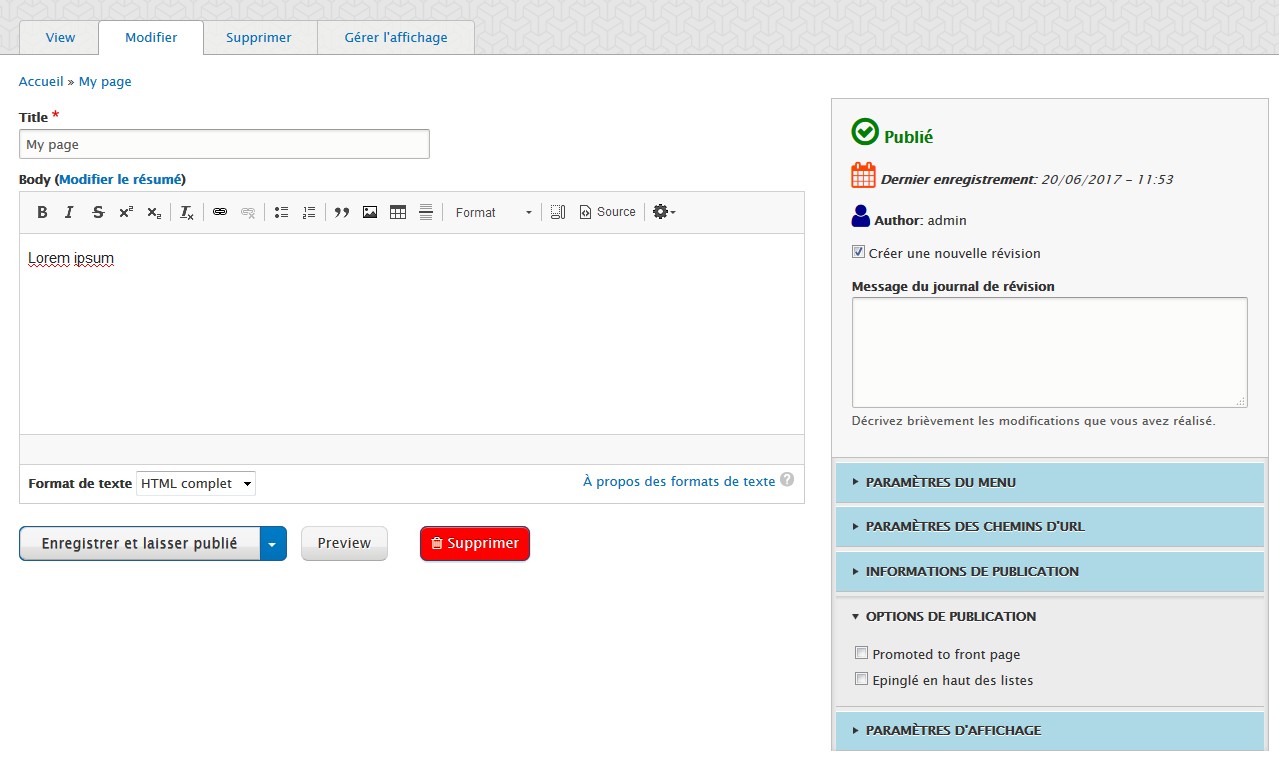Screen dimensions: 1279x762
Task: Open Format de texte HTML complet selector
Action: click(x=196, y=483)
